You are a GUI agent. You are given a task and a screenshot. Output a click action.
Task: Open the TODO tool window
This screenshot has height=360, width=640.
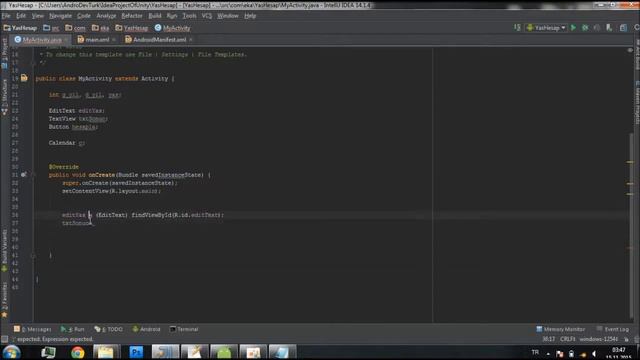(x=109, y=329)
